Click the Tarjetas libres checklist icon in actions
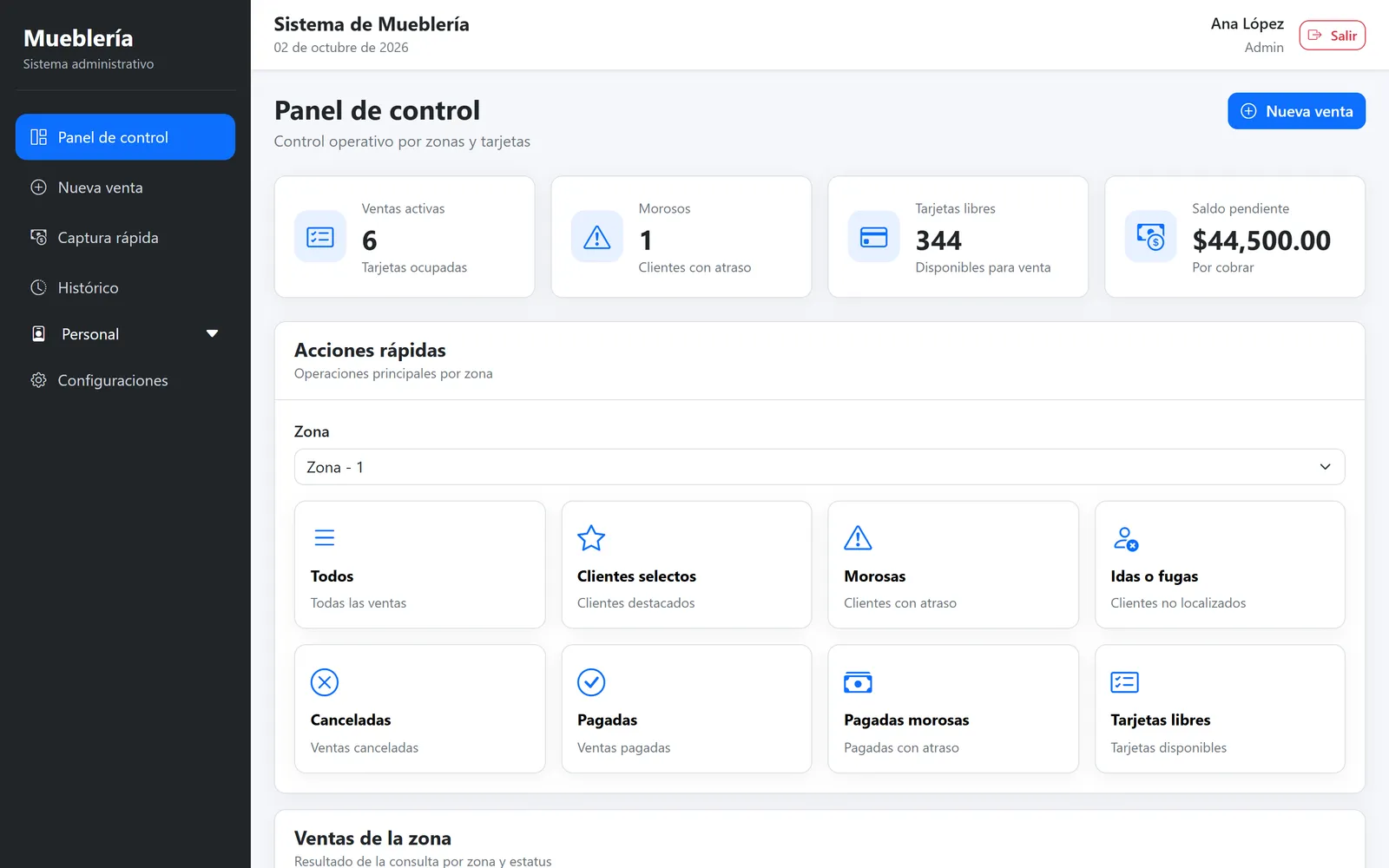This screenshot has height=868, width=1389. tap(1125, 682)
